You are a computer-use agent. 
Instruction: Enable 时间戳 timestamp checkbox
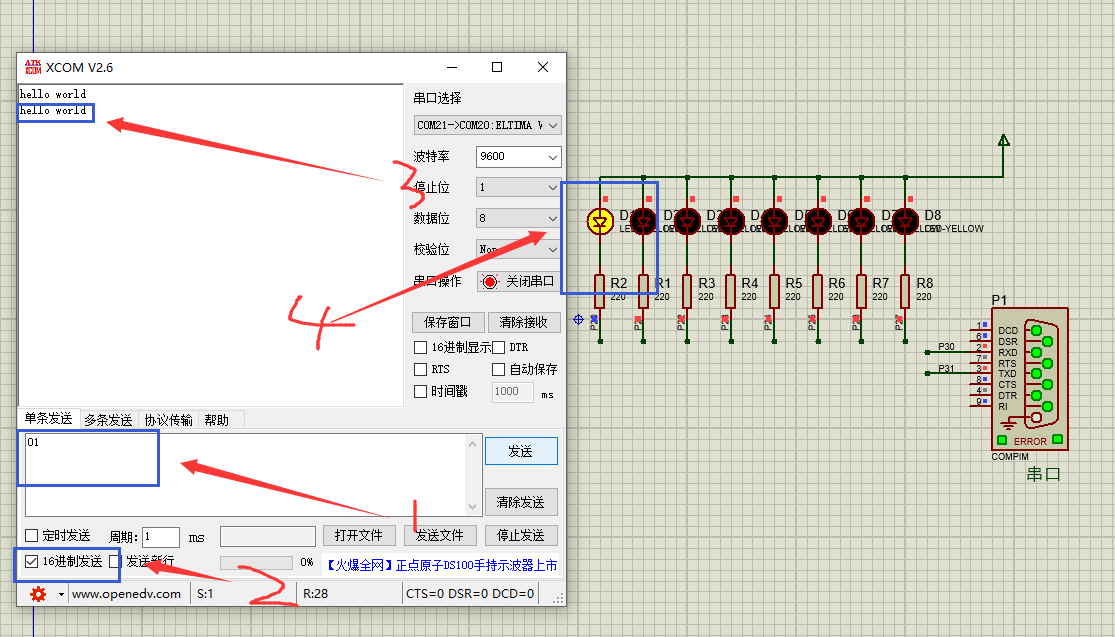420,392
